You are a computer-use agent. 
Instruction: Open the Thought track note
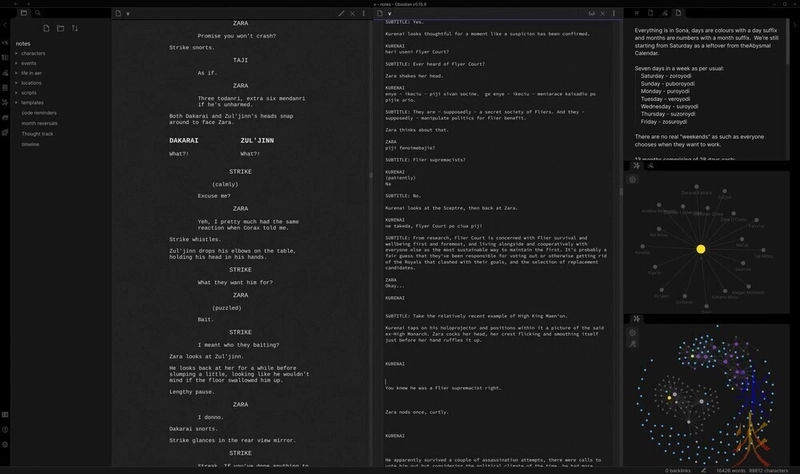click(37, 133)
